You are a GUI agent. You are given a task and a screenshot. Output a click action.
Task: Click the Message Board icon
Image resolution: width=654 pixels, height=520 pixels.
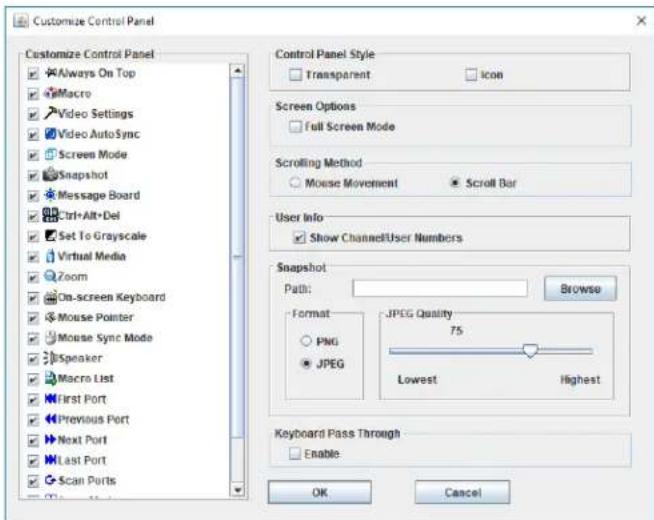[50, 195]
